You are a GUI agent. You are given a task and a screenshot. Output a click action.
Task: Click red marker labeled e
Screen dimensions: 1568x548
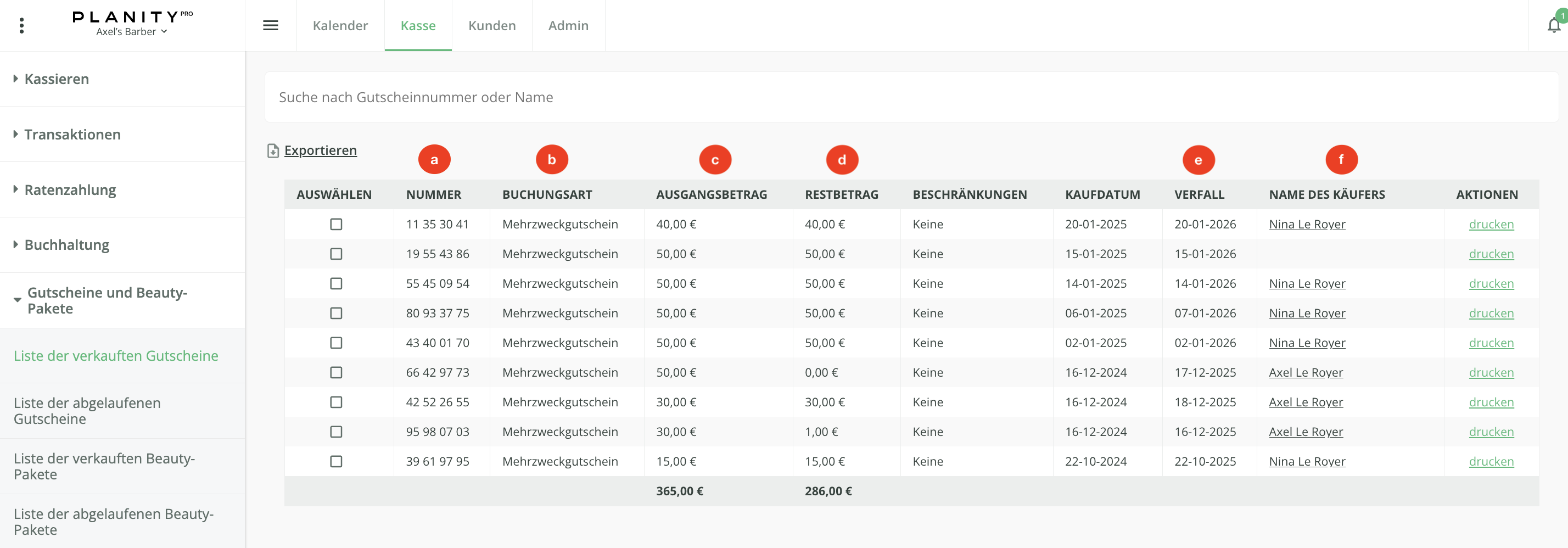pyautogui.click(x=1198, y=160)
